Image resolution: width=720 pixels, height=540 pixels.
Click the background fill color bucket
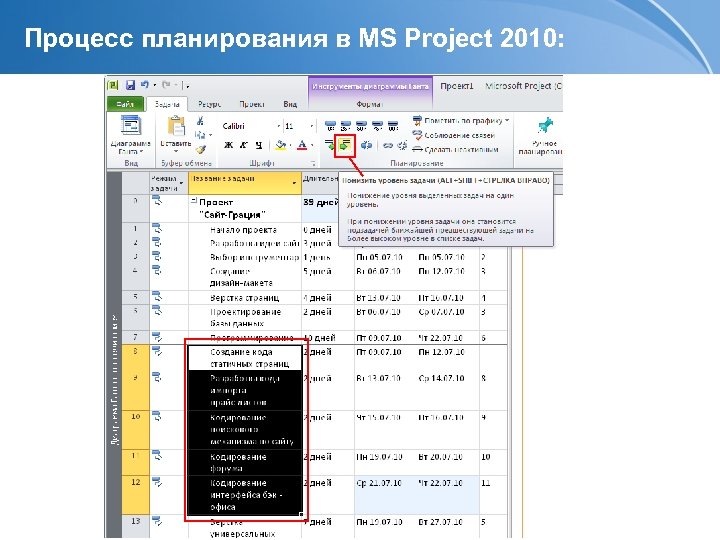click(x=280, y=146)
